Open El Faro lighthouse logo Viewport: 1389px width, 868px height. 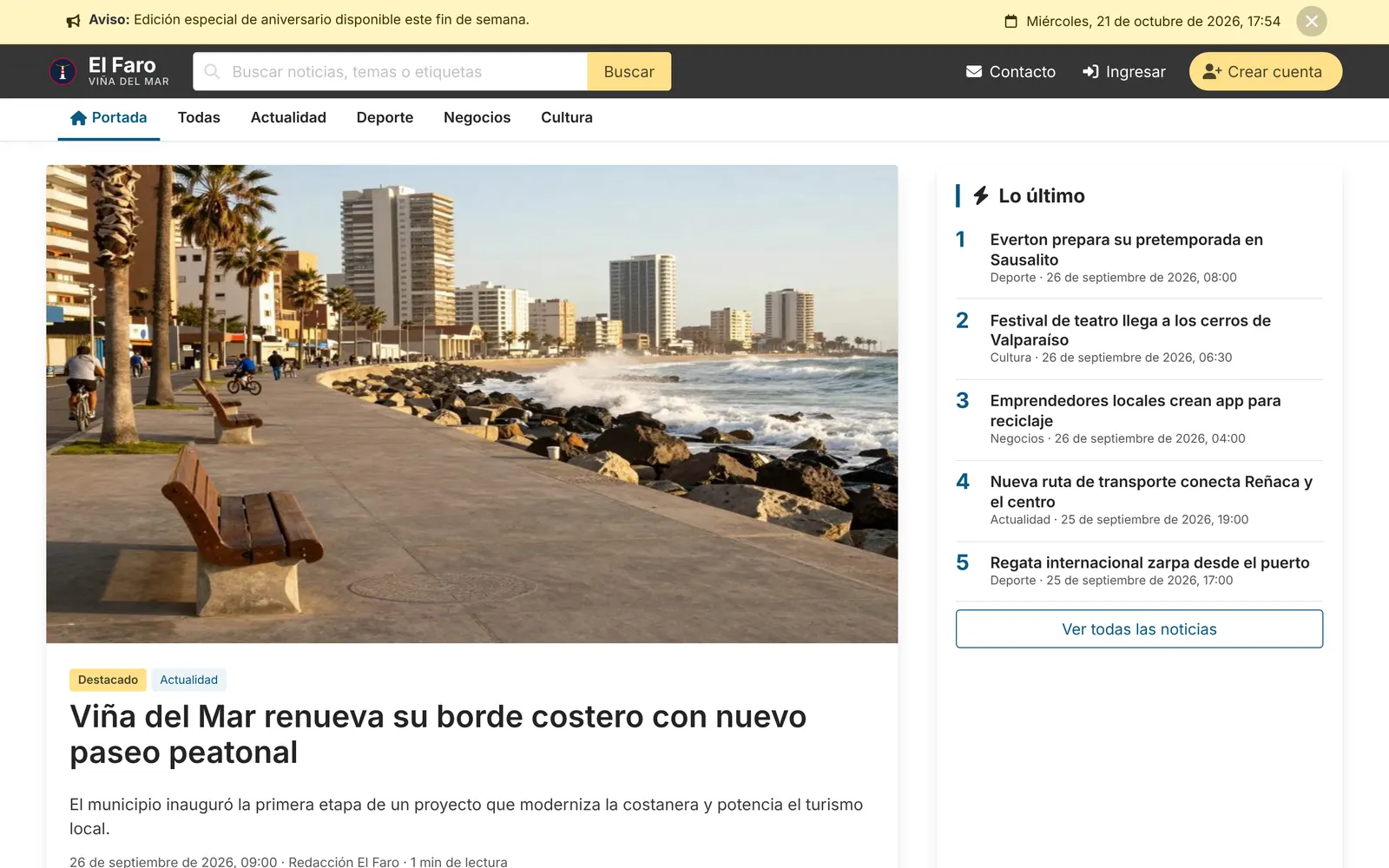[x=63, y=71]
